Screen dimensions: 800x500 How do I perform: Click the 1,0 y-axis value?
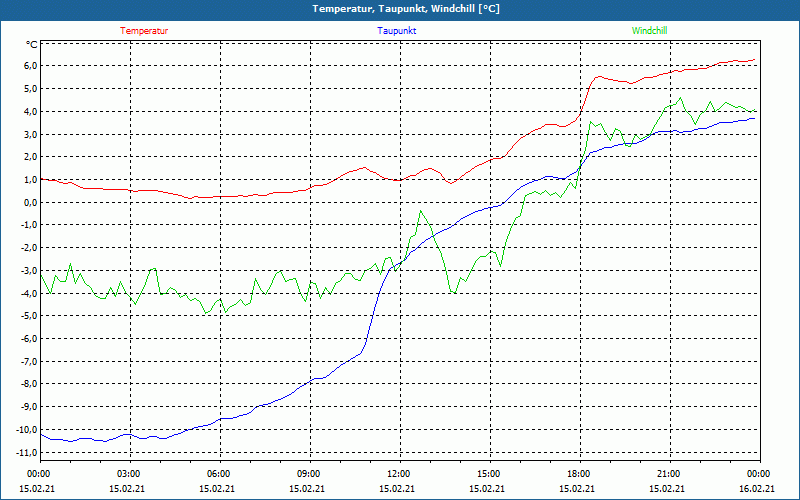tap(30, 180)
